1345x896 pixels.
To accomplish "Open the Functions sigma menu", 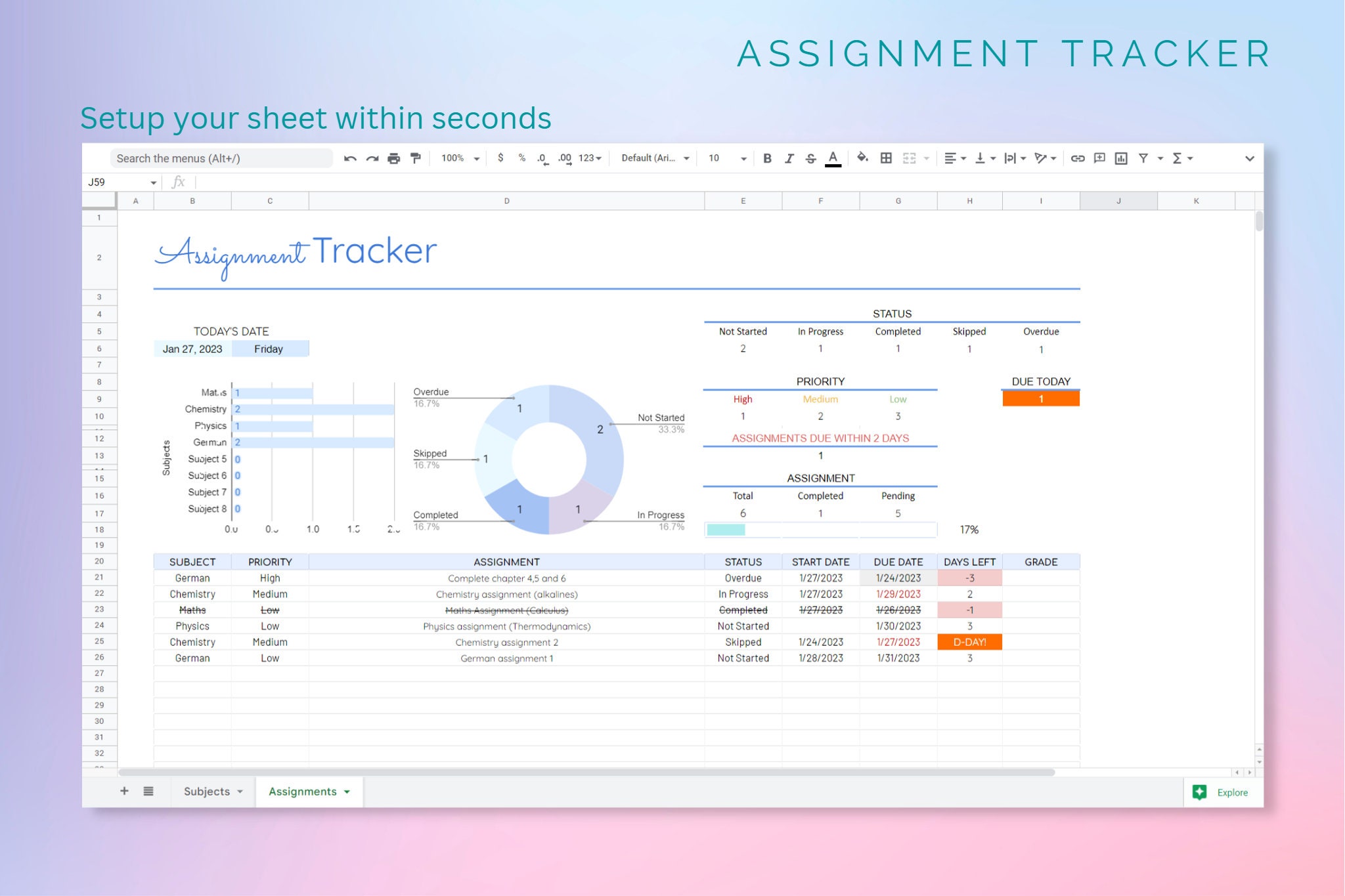I will pos(1182,158).
